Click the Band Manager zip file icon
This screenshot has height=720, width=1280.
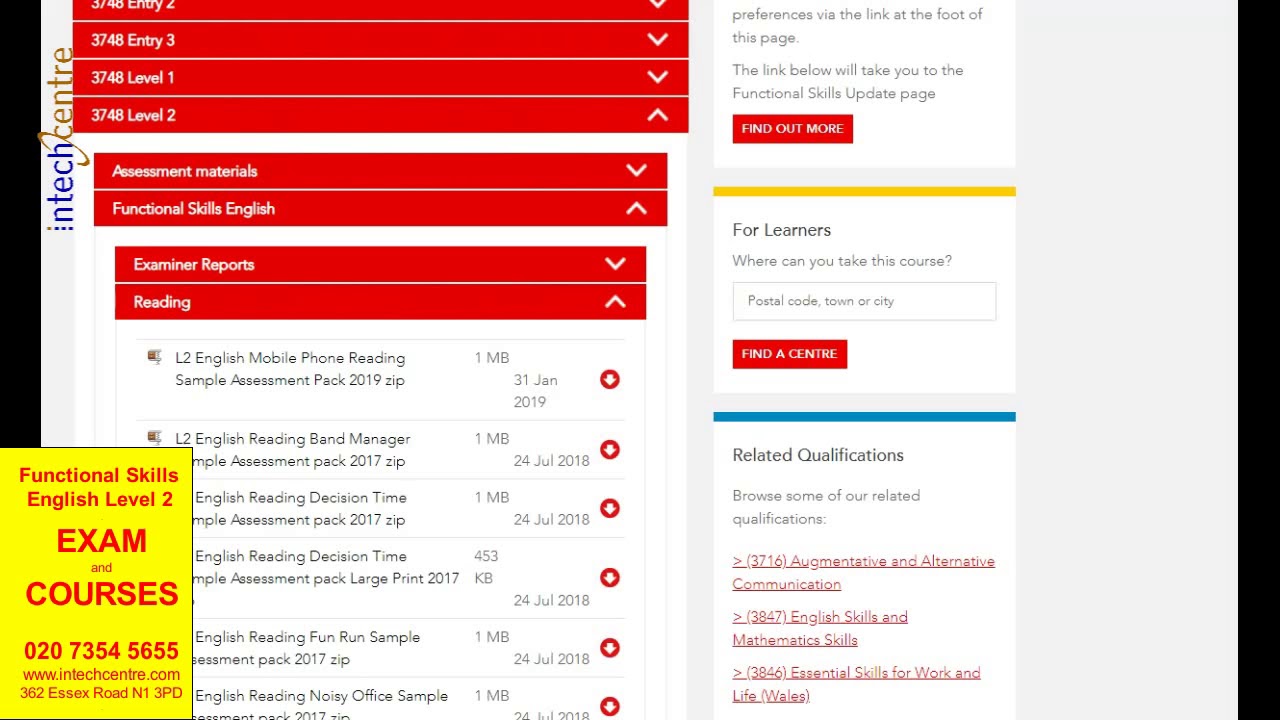[x=155, y=438]
